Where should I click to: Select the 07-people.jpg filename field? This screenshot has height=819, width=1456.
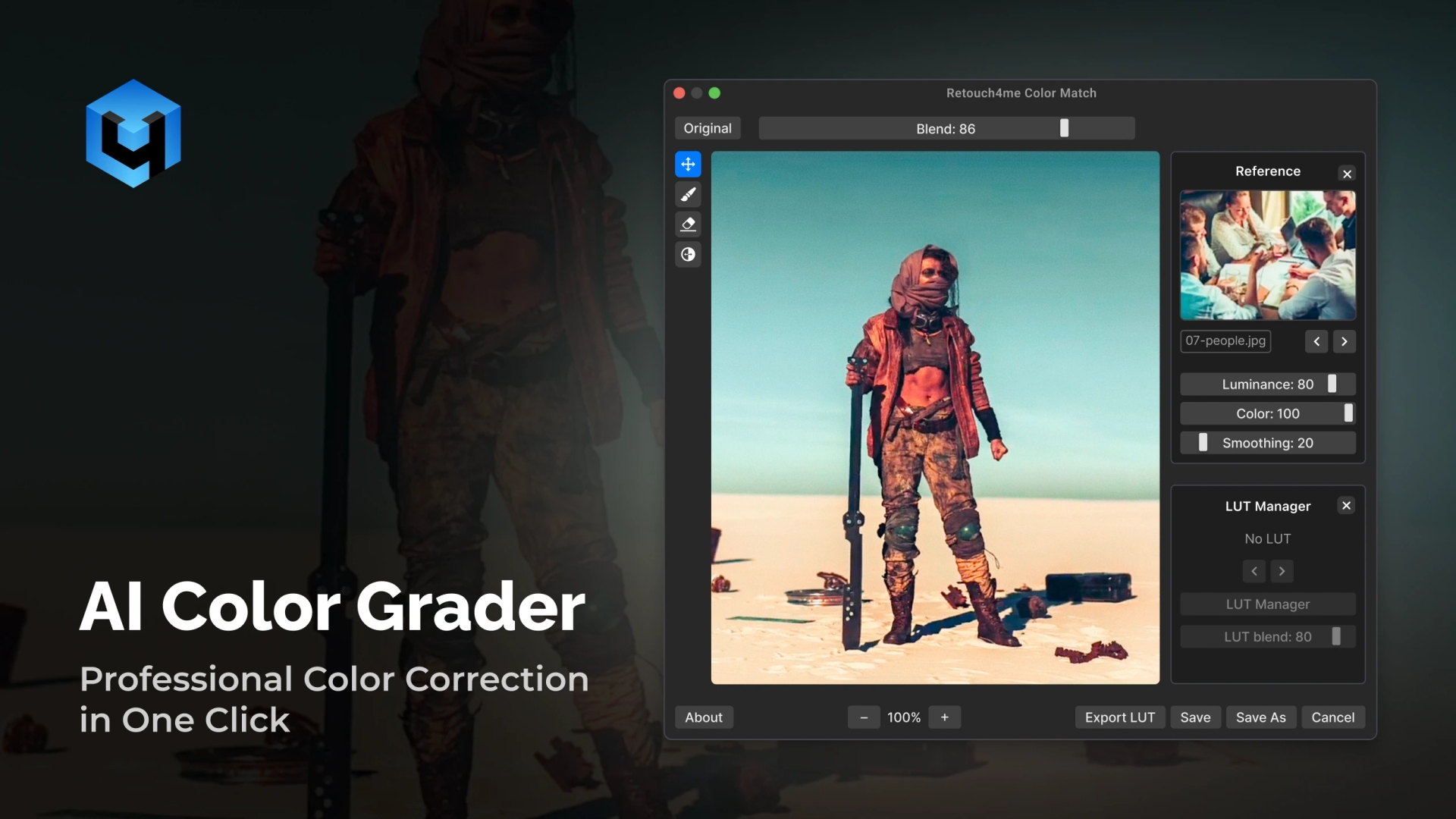(x=1225, y=341)
